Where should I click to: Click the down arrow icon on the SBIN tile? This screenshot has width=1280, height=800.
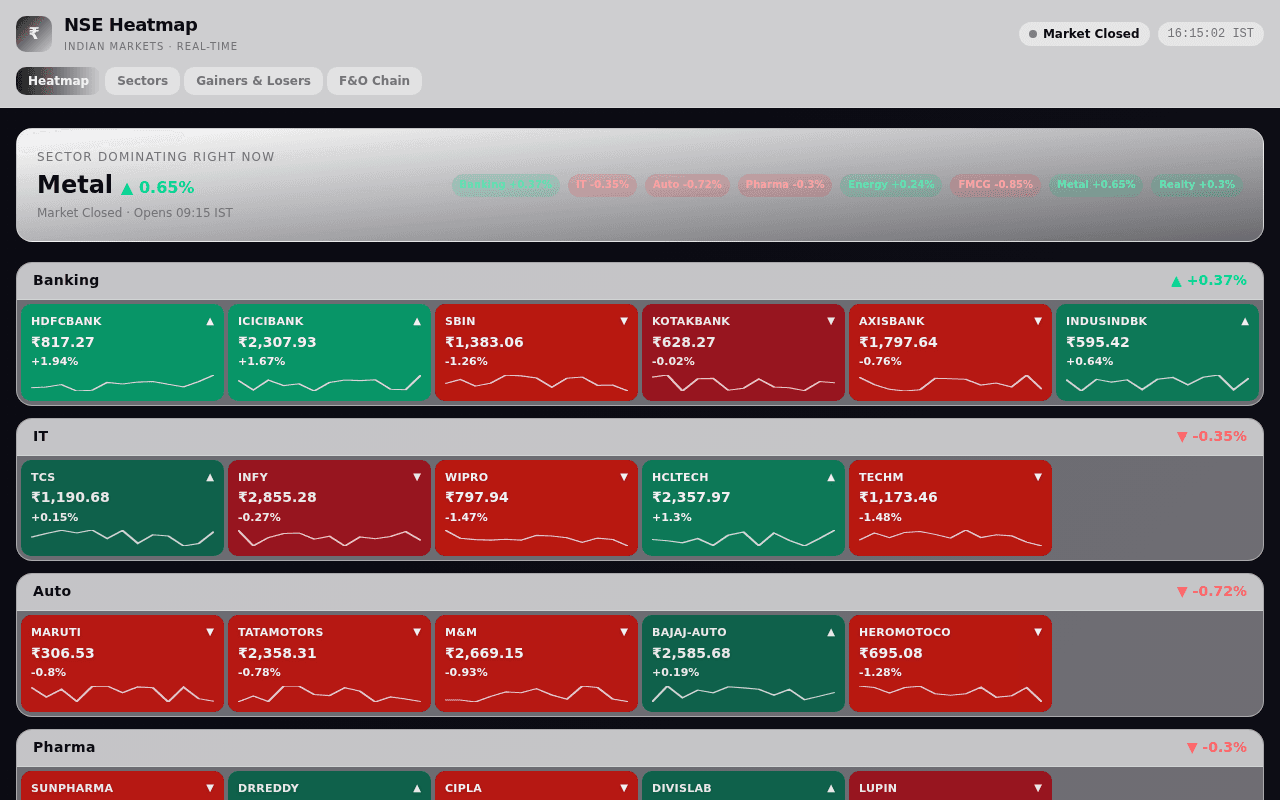pos(624,321)
